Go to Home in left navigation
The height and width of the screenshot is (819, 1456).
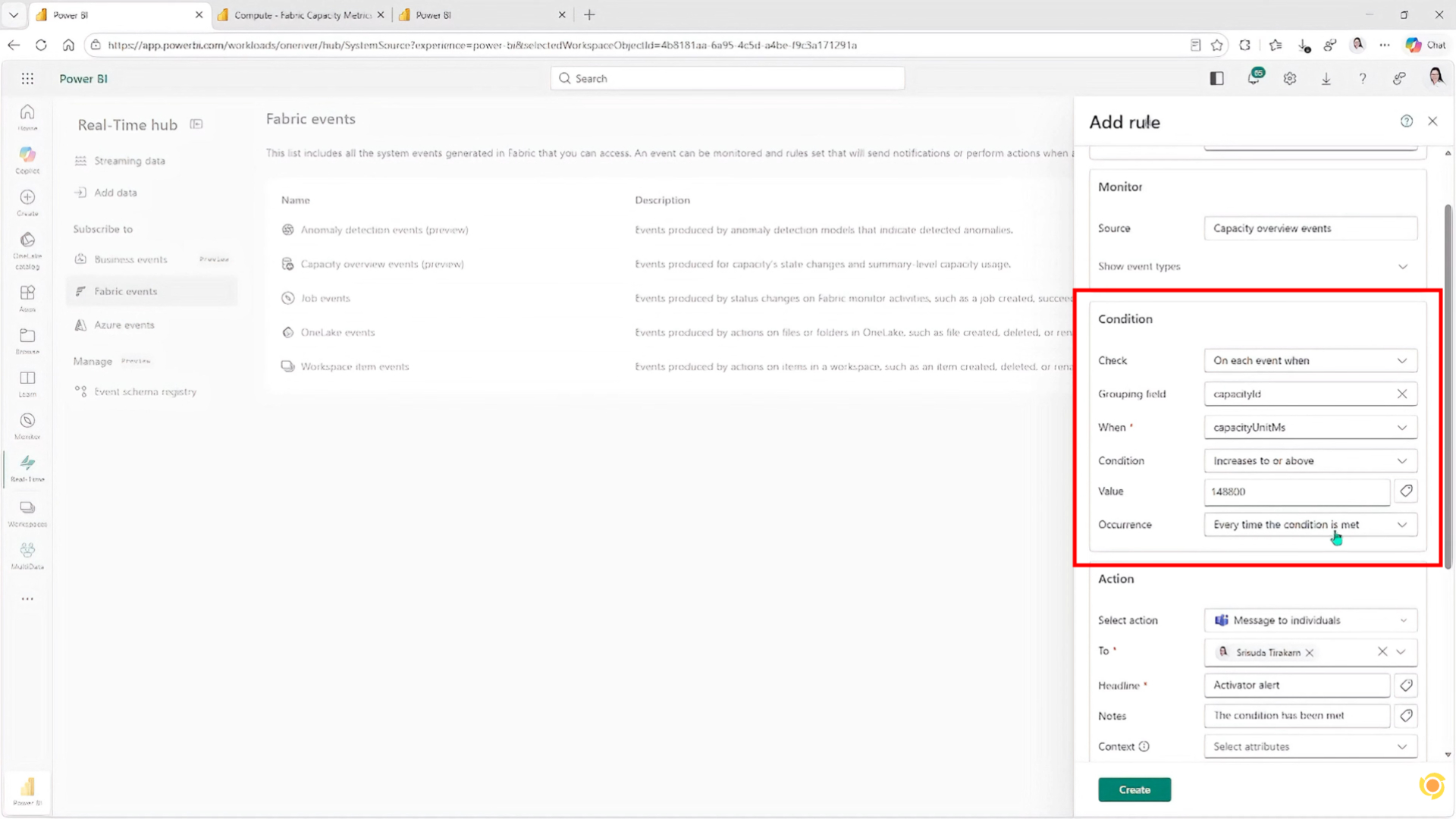[x=27, y=117]
